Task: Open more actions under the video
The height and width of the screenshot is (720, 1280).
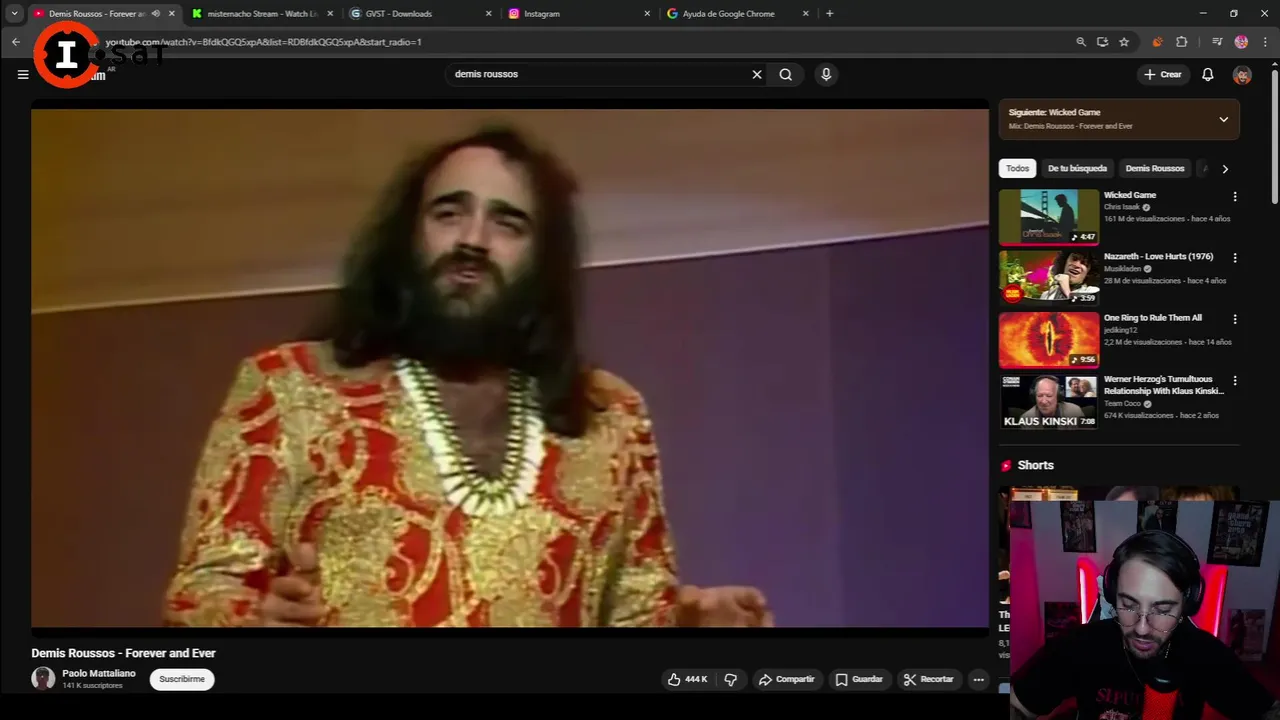Action: point(978,679)
